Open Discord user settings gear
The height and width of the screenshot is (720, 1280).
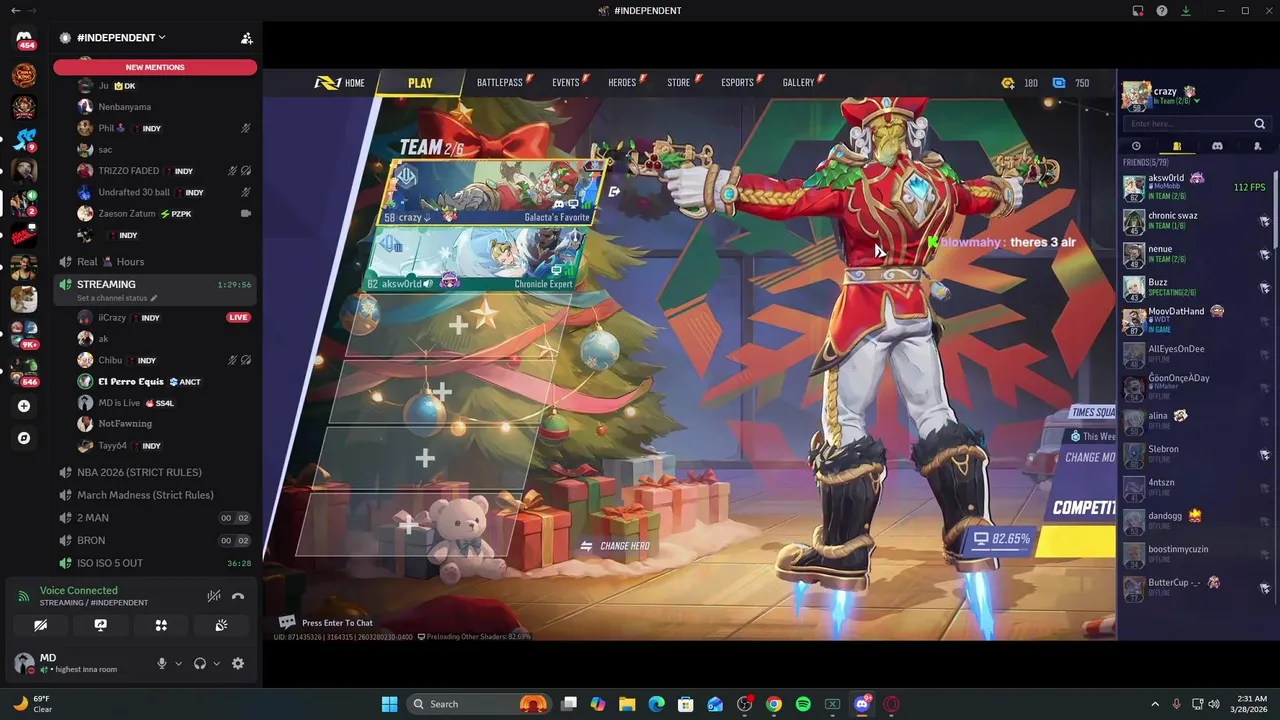[238, 663]
